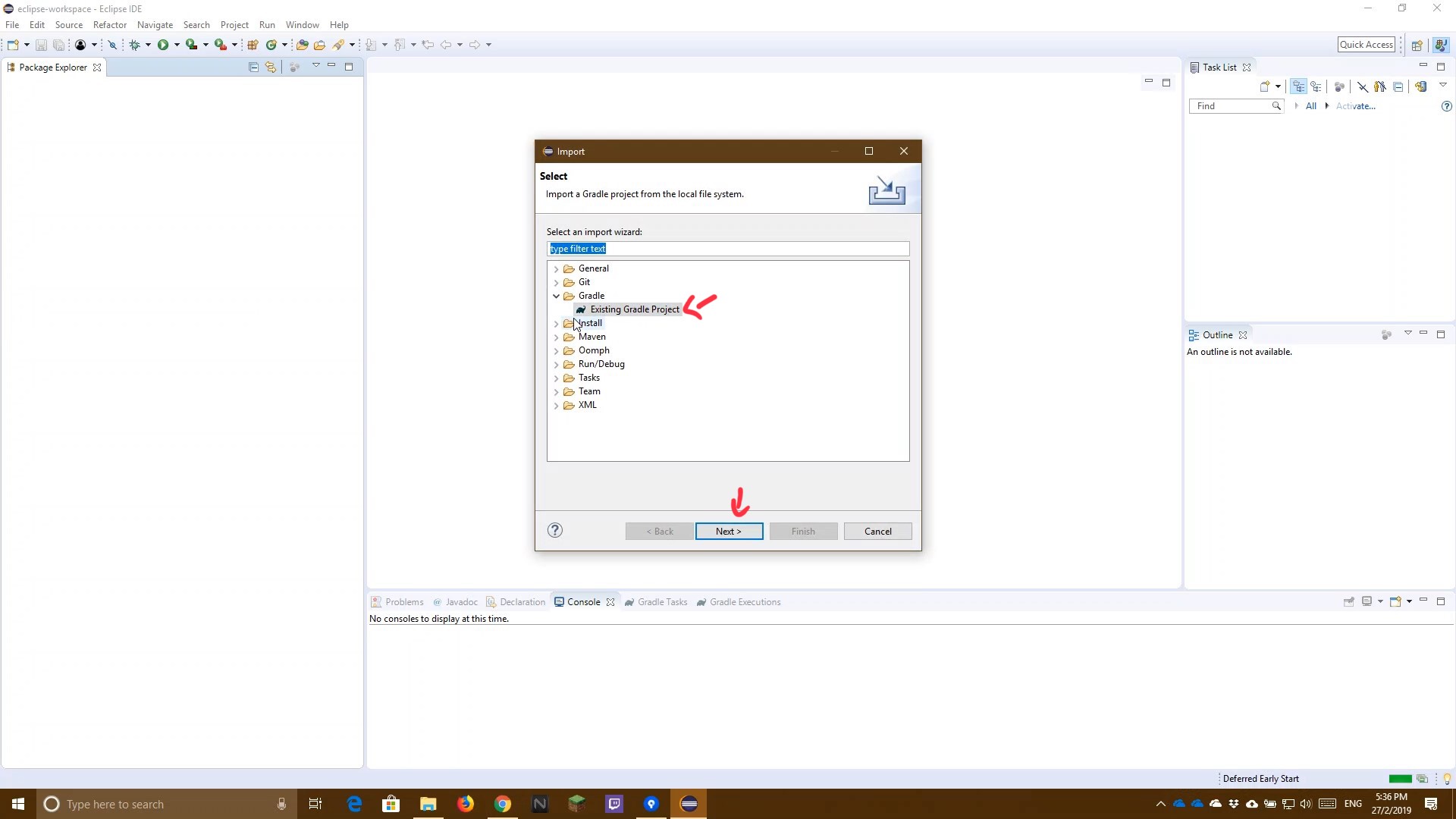The height and width of the screenshot is (819, 1456).
Task: Toggle Link with Editor in Package Explorer
Action: [x=270, y=67]
